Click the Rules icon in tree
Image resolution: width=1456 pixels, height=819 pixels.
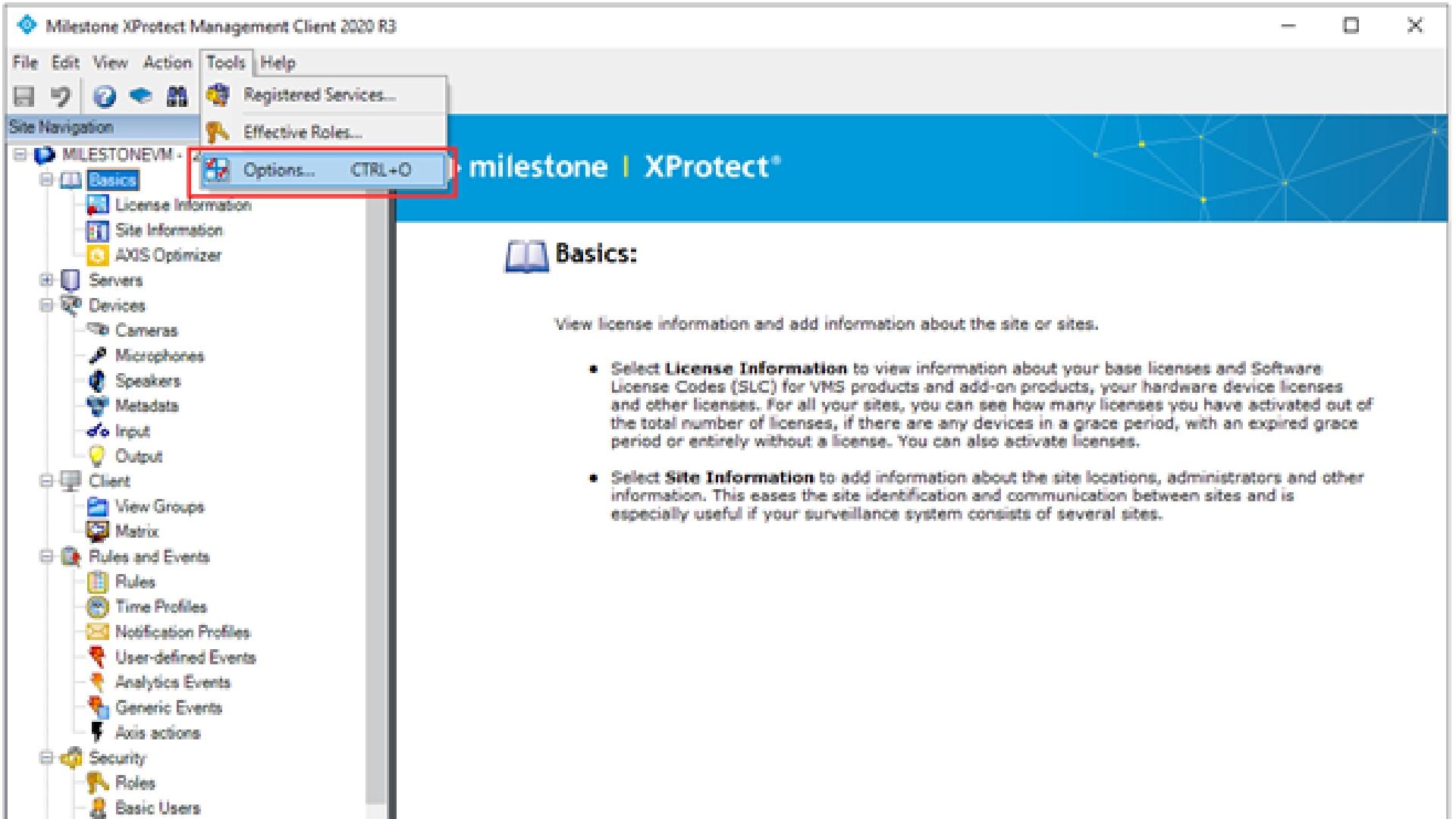pos(97,582)
